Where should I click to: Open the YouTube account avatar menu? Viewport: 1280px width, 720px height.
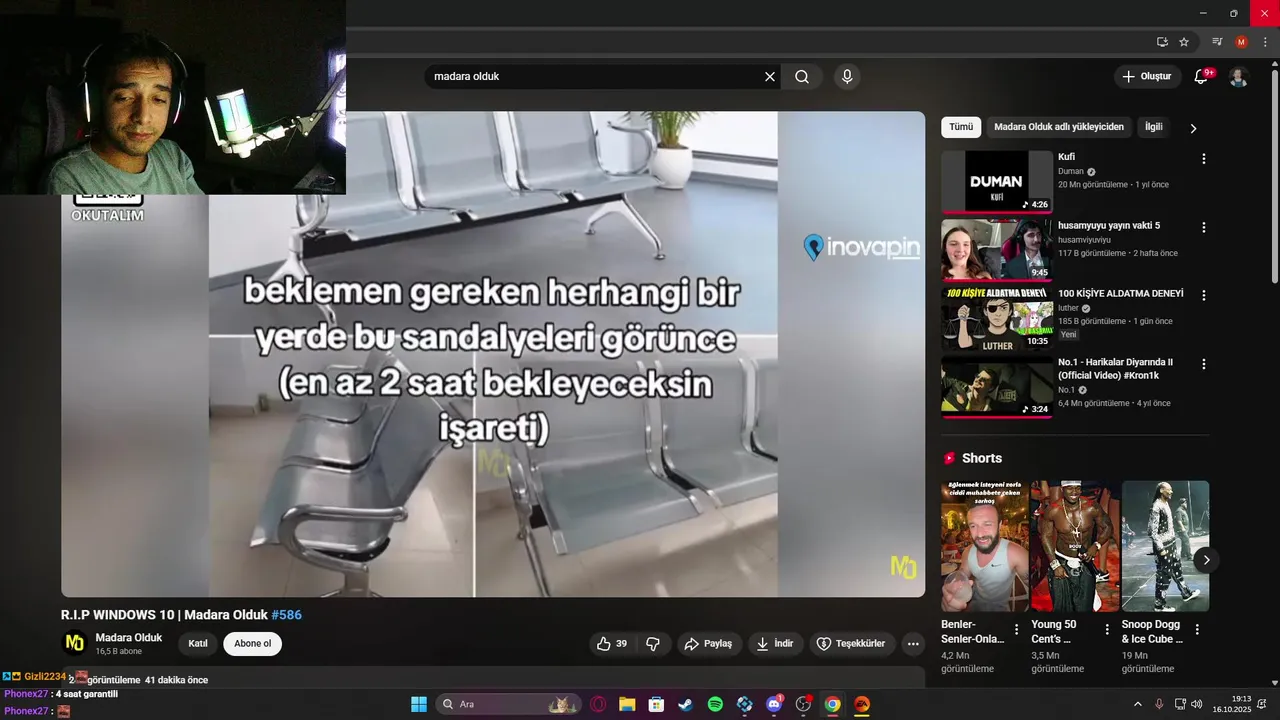[1238, 77]
